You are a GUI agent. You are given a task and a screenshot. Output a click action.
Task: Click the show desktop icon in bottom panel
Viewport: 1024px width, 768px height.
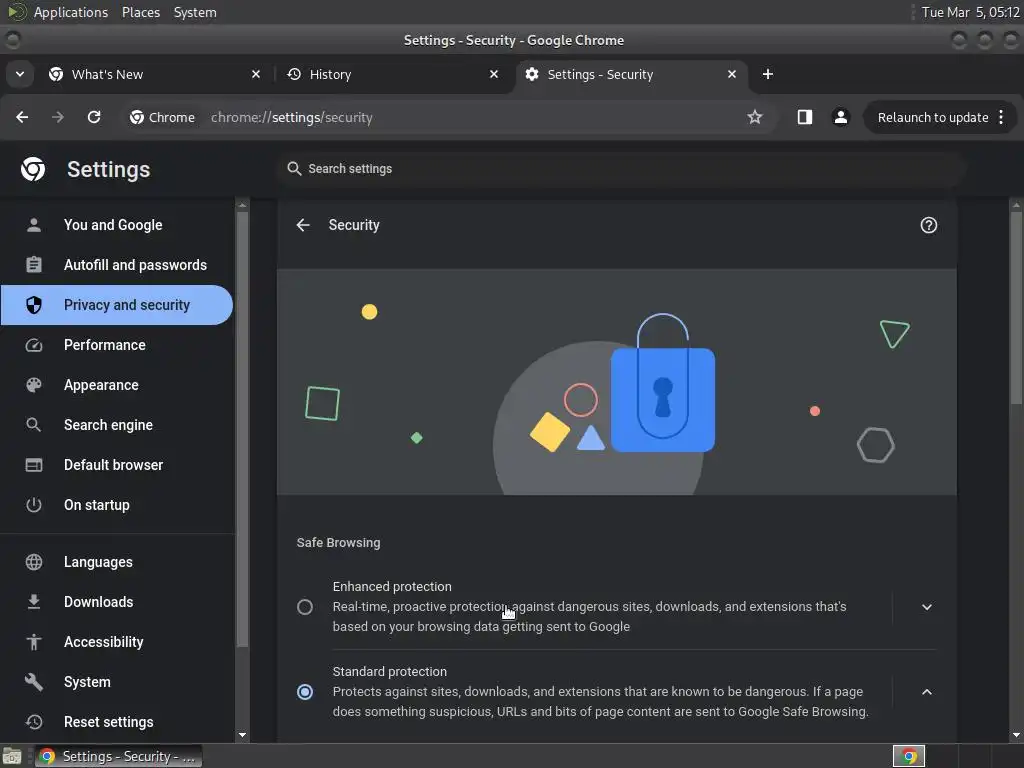tap(12, 756)
